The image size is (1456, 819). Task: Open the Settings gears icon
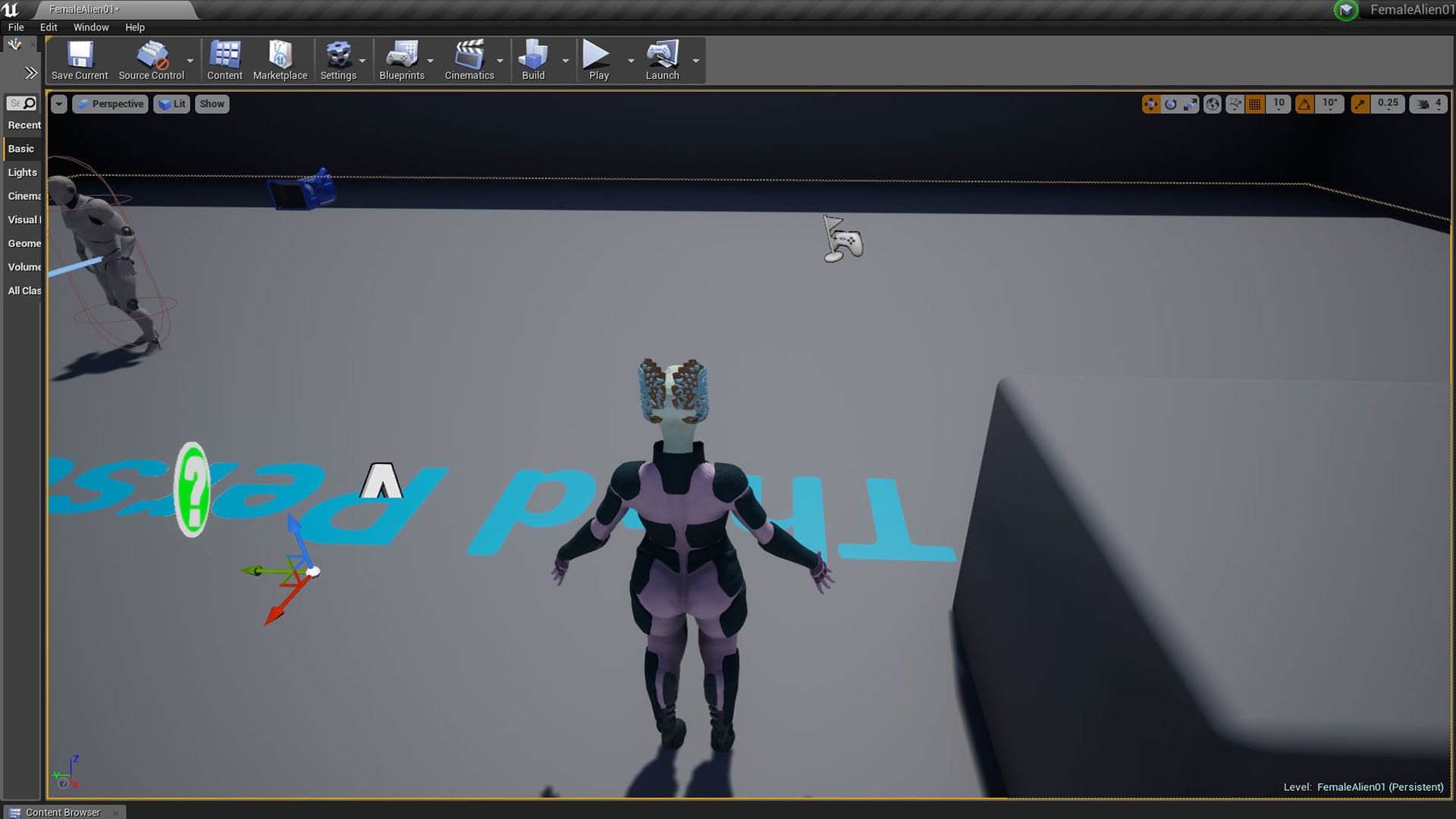click(x=338, y=55)
